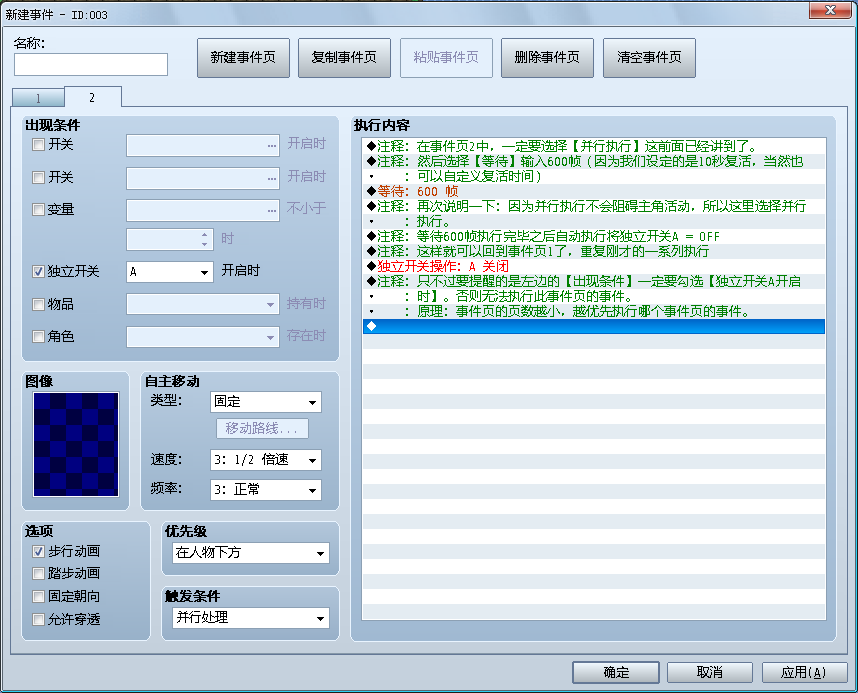Tick the 角色 condition checkbox
Image resolution: width=858 pixels, height=693 pixels.
38,336
